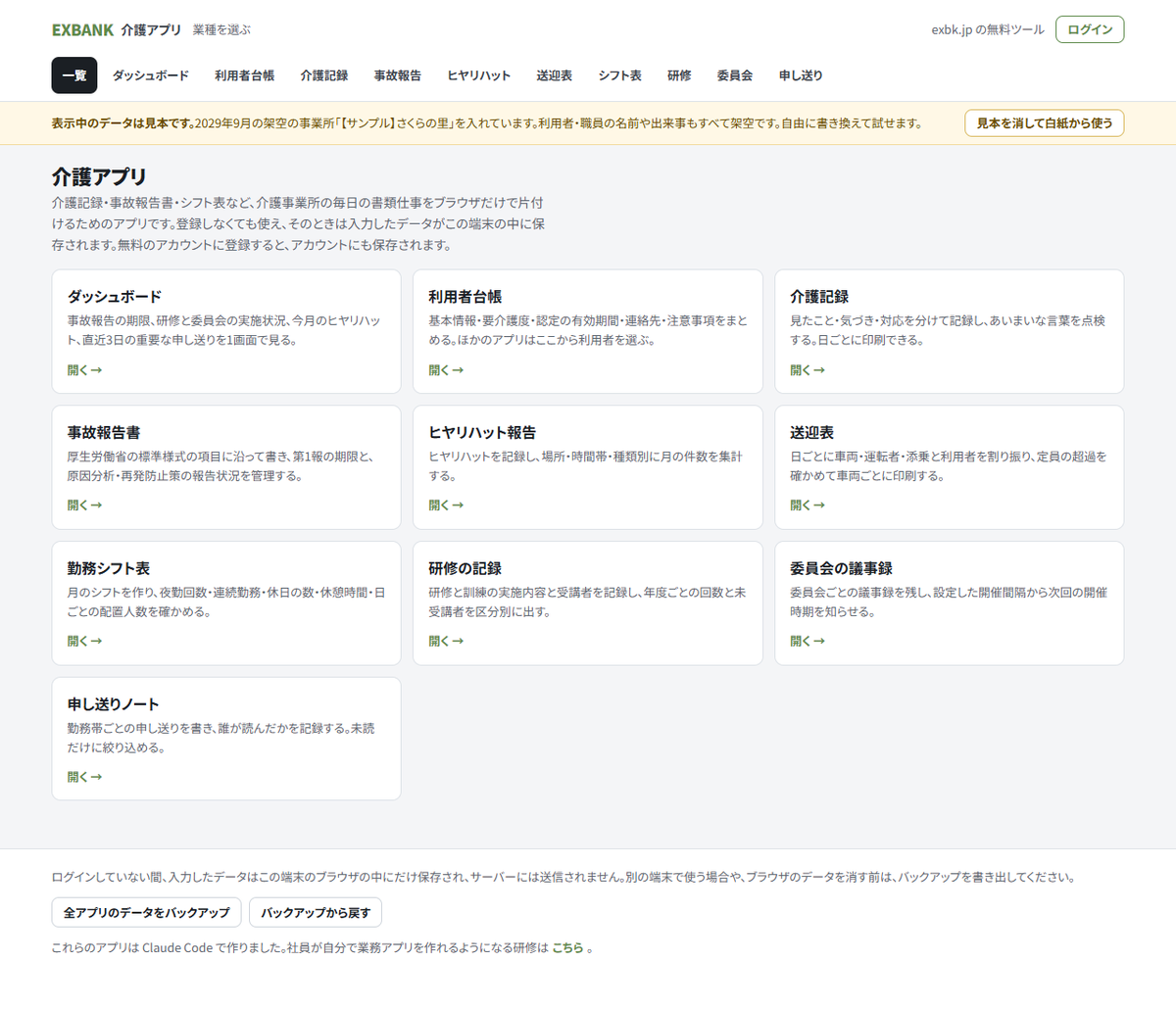Click the 送迎表 card title
This screenshot has width=1176, height=1010.
812,432
